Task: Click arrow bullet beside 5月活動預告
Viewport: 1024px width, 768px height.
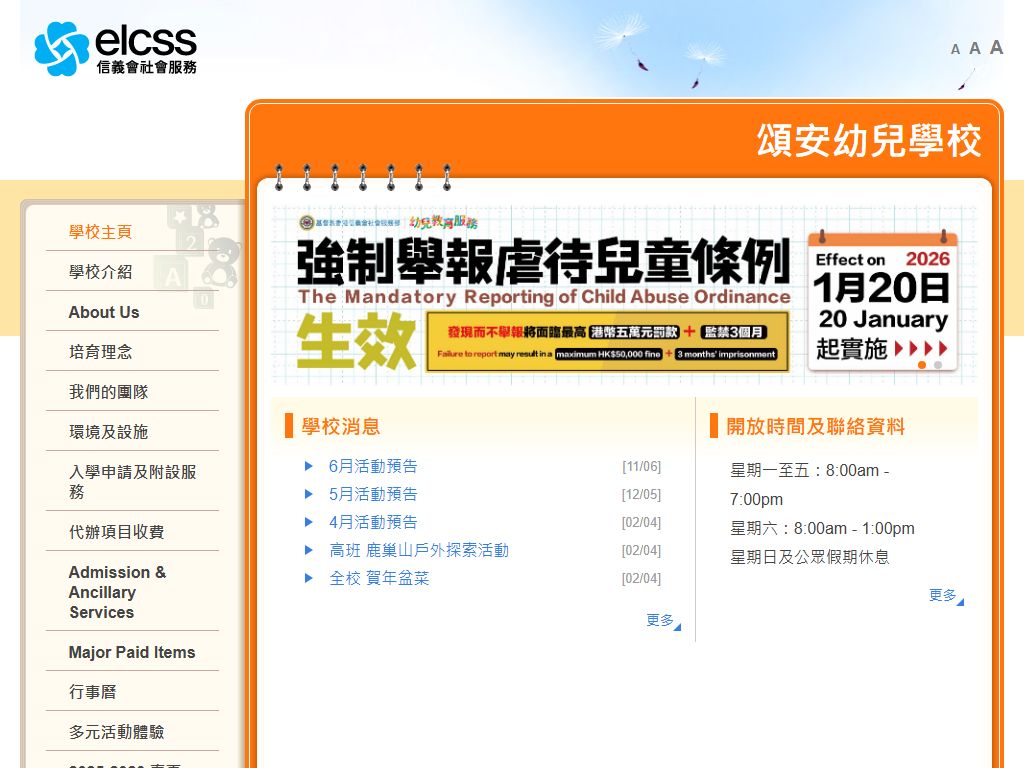Action: [309, 494]
